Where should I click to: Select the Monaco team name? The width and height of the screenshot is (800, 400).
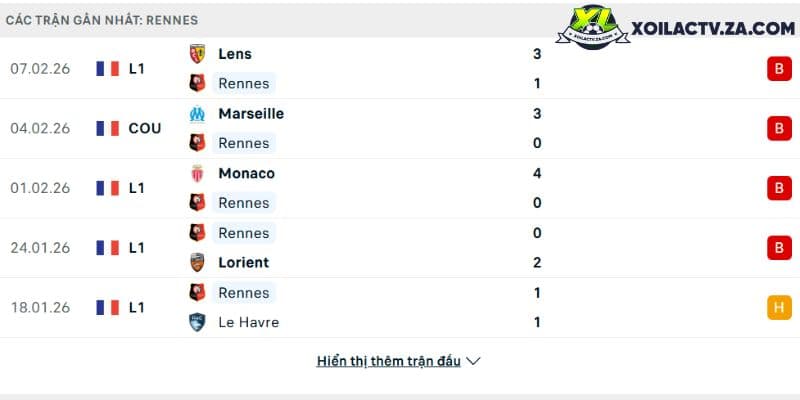coord(246,173)
